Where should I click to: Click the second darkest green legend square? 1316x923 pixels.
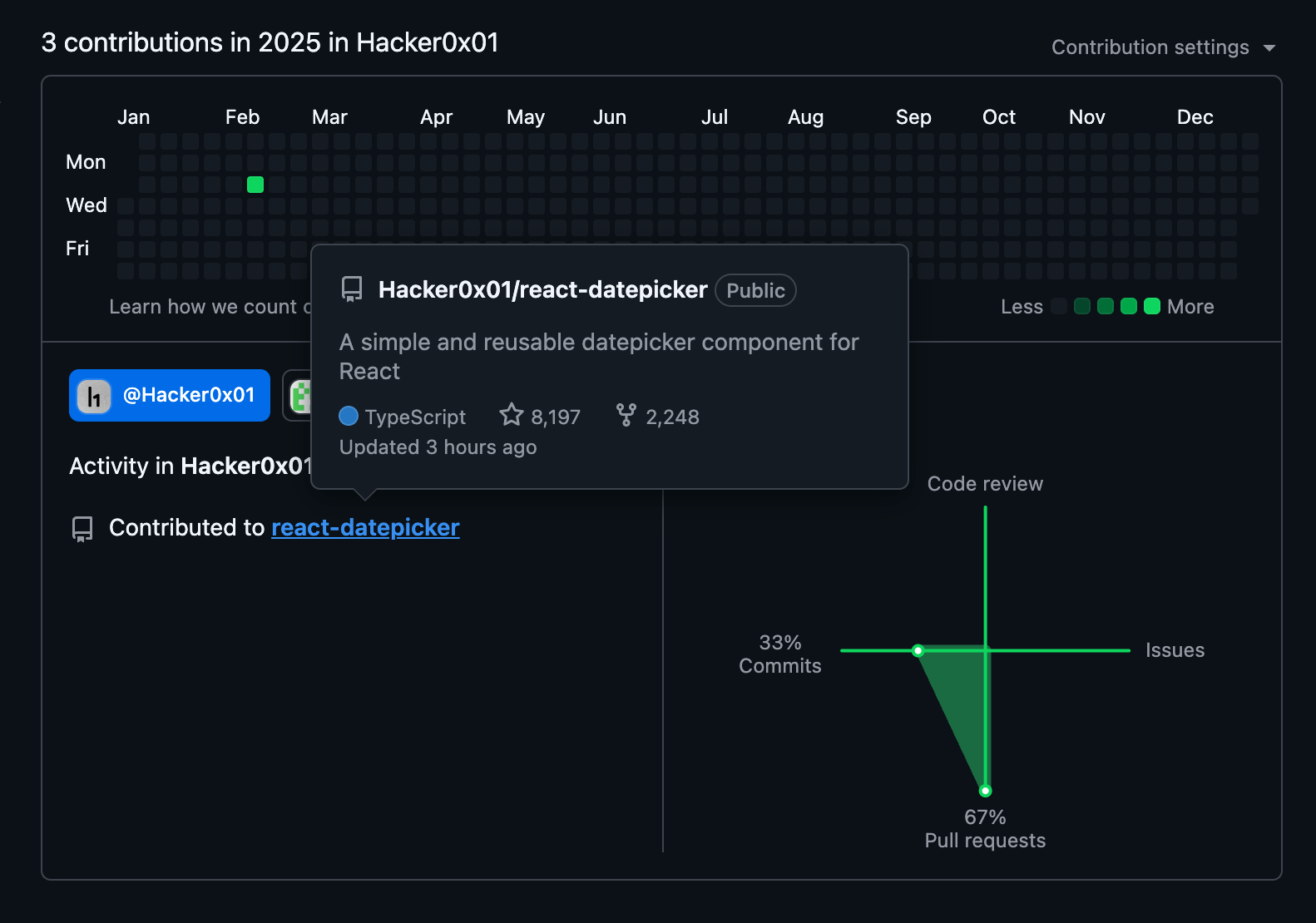click(1106, 306)
